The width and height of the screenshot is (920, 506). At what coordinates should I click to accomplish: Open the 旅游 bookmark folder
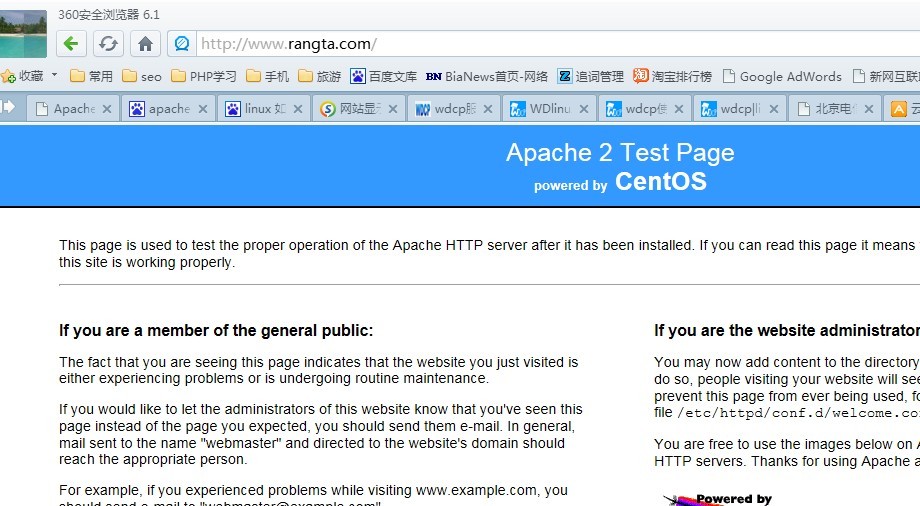click(x=319, y=76)
